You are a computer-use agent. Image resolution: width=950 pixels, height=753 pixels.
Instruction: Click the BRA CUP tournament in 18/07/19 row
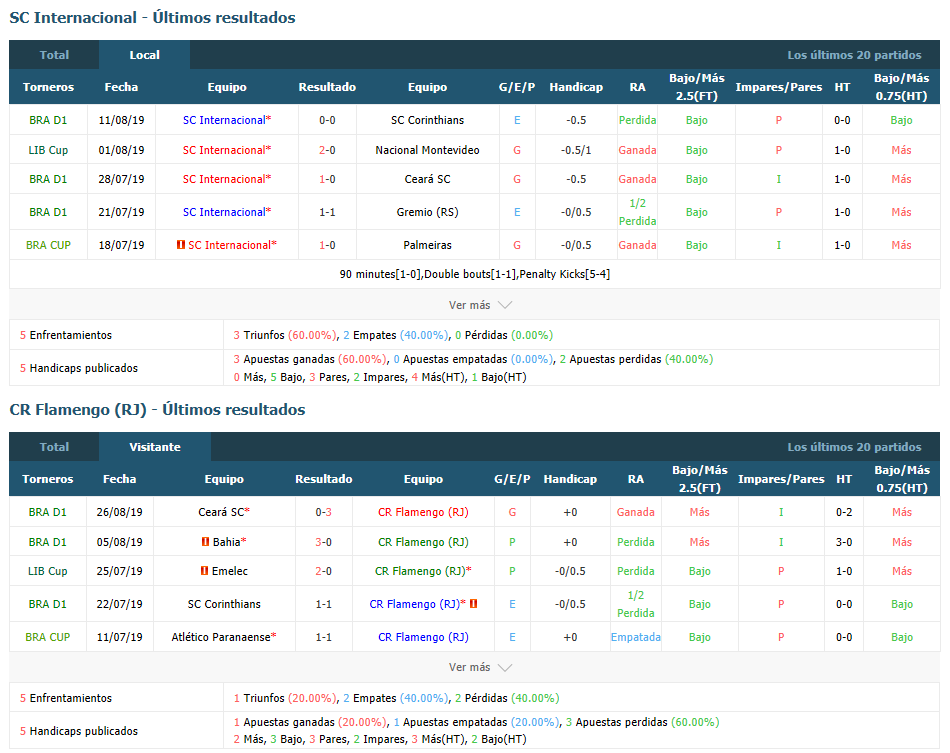click(48, 245)
